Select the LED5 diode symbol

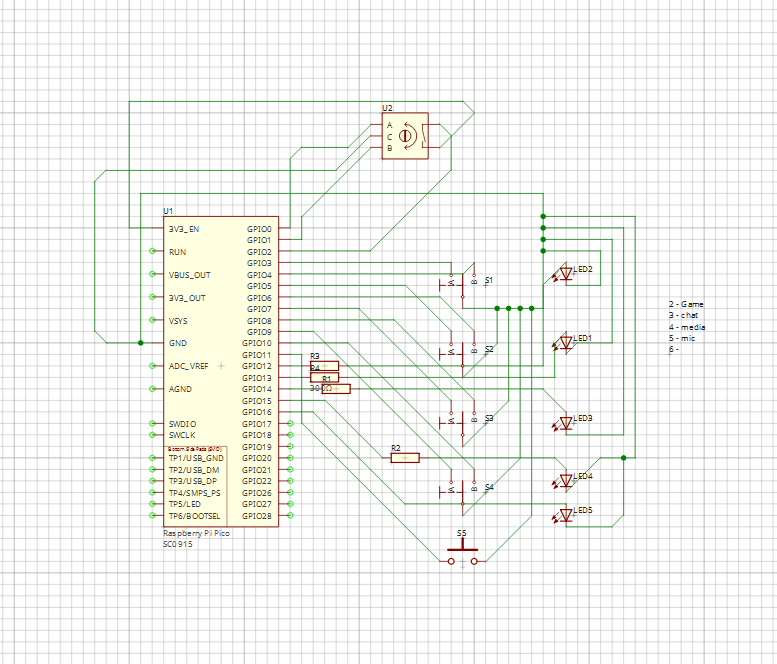(566, 515)
